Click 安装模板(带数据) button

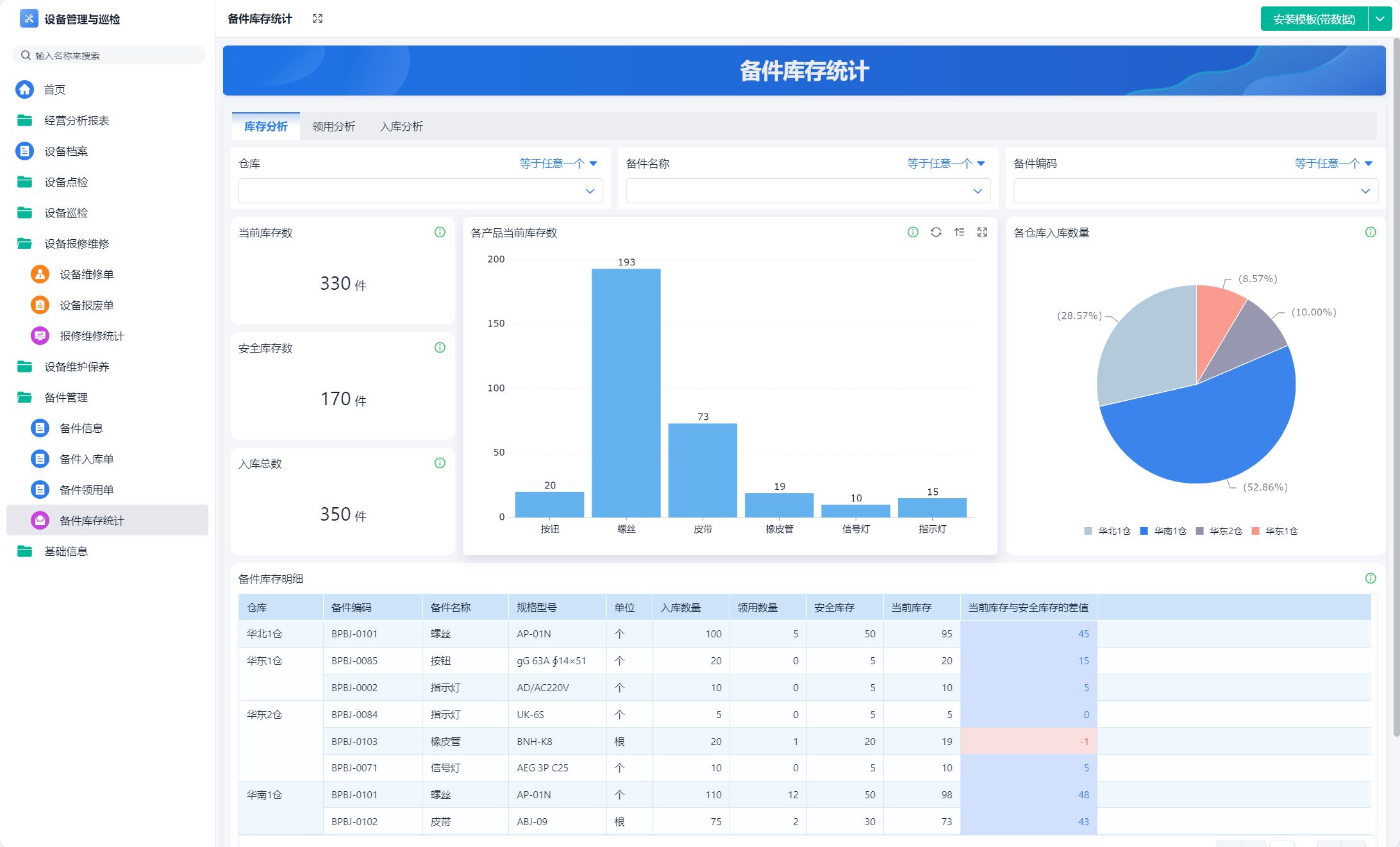(1313, 19)
